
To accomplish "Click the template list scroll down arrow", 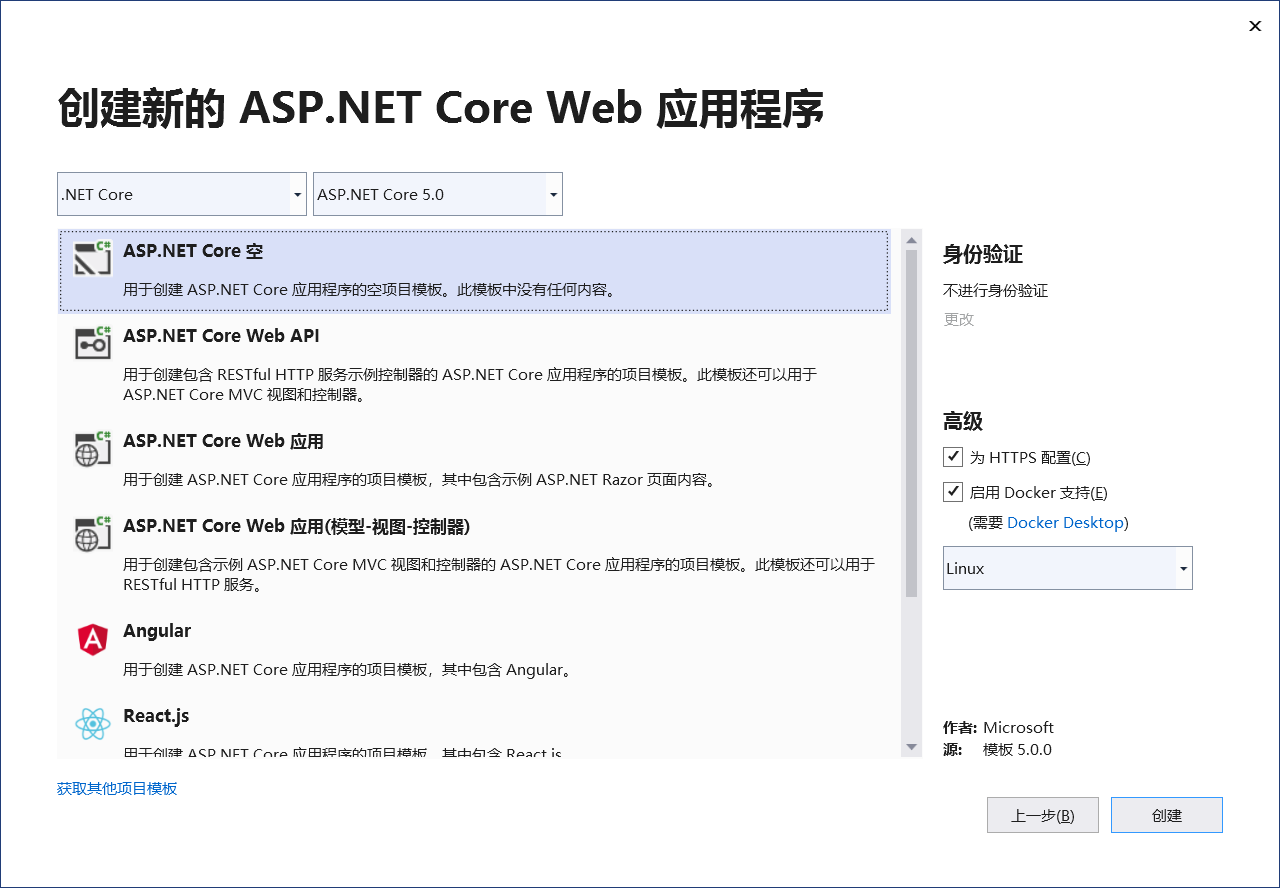I will [x=911, y=747].
